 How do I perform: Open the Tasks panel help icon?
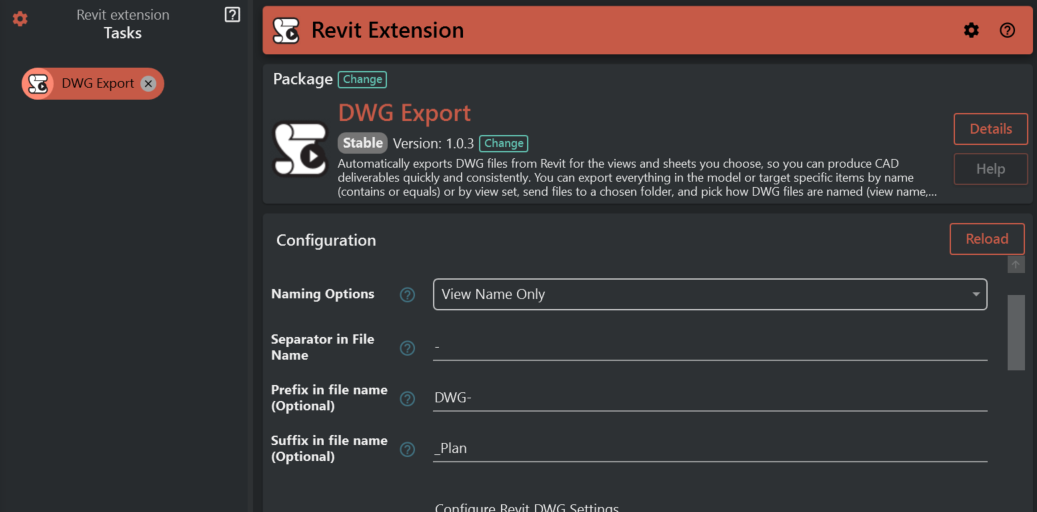[232, 15]
